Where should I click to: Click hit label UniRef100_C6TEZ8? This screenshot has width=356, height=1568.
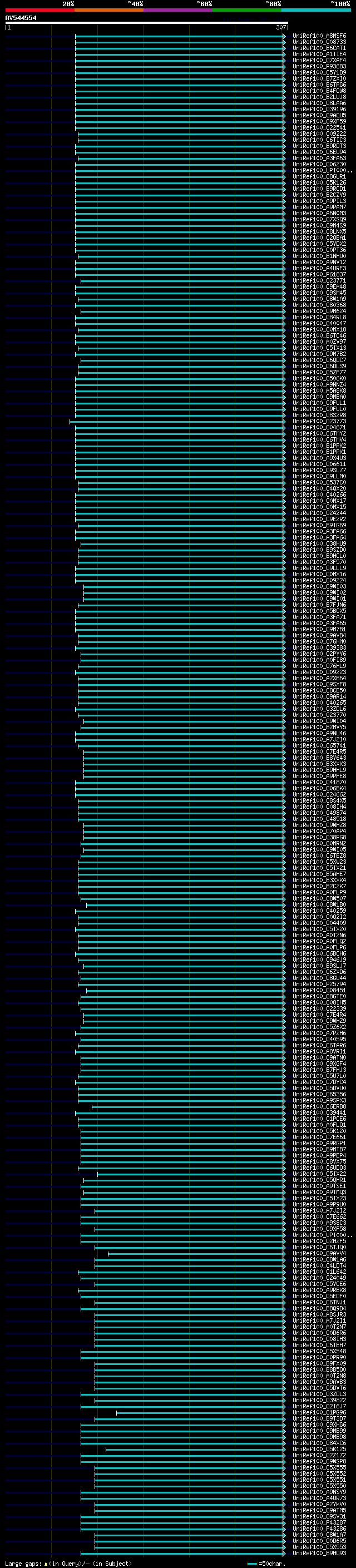click(319, 857)
